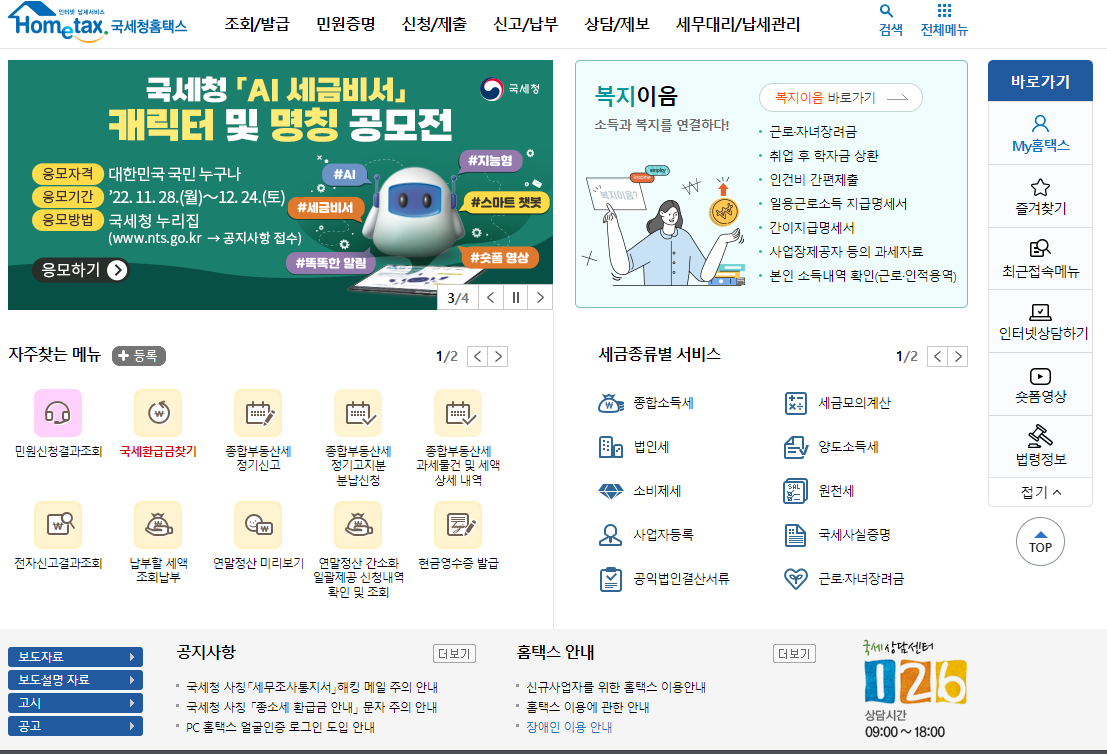
Task: Open 세금모의계산 calculator icon
Action: pos(796,403)
